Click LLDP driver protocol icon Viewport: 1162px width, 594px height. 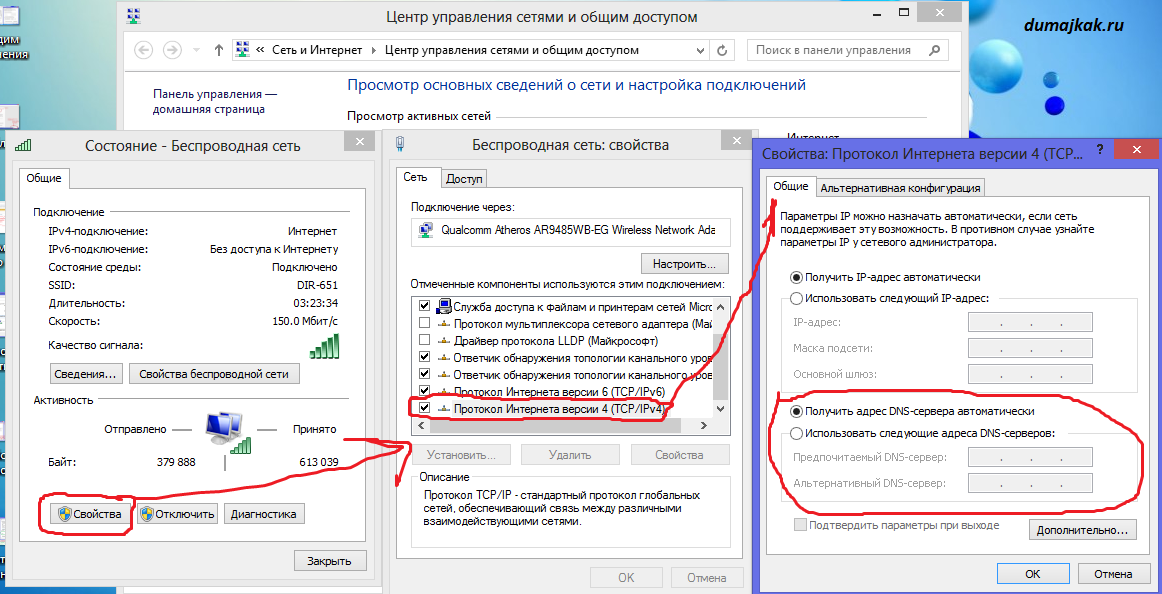click(444, 340)
